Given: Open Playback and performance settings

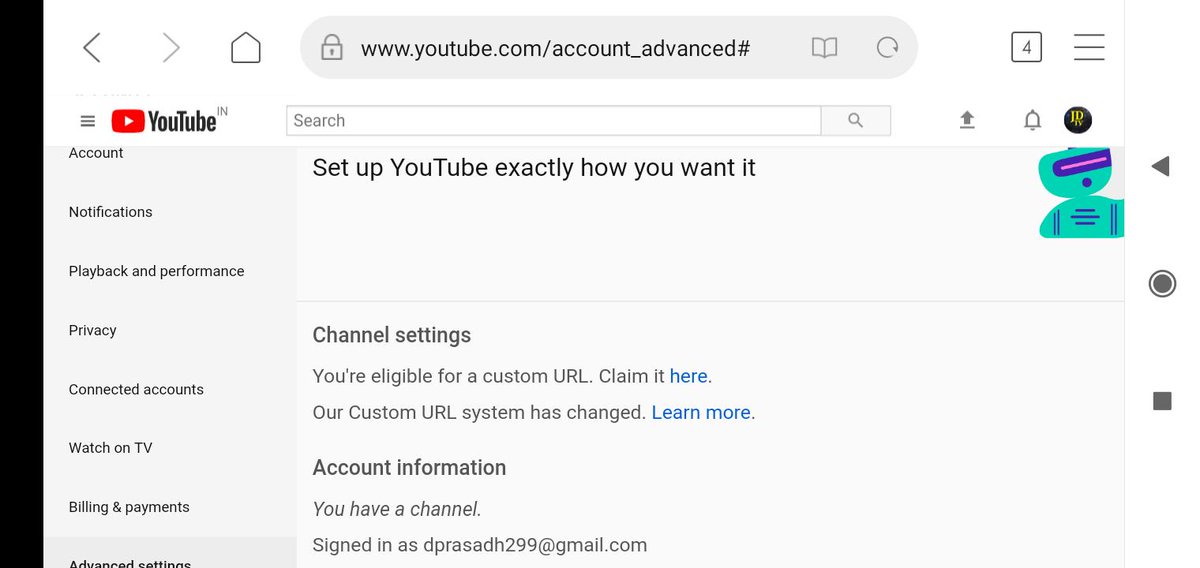Looking at the screenshot, I should point(156,271).
